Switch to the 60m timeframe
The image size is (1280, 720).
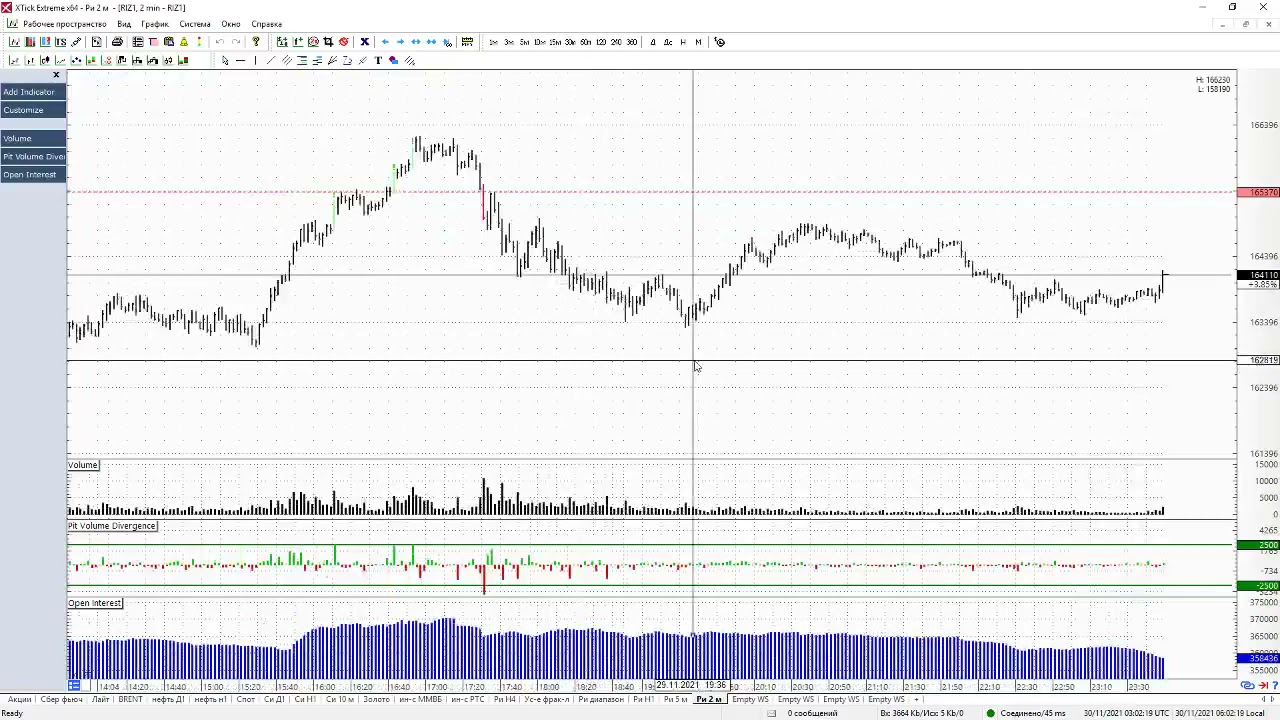(585, 42)
